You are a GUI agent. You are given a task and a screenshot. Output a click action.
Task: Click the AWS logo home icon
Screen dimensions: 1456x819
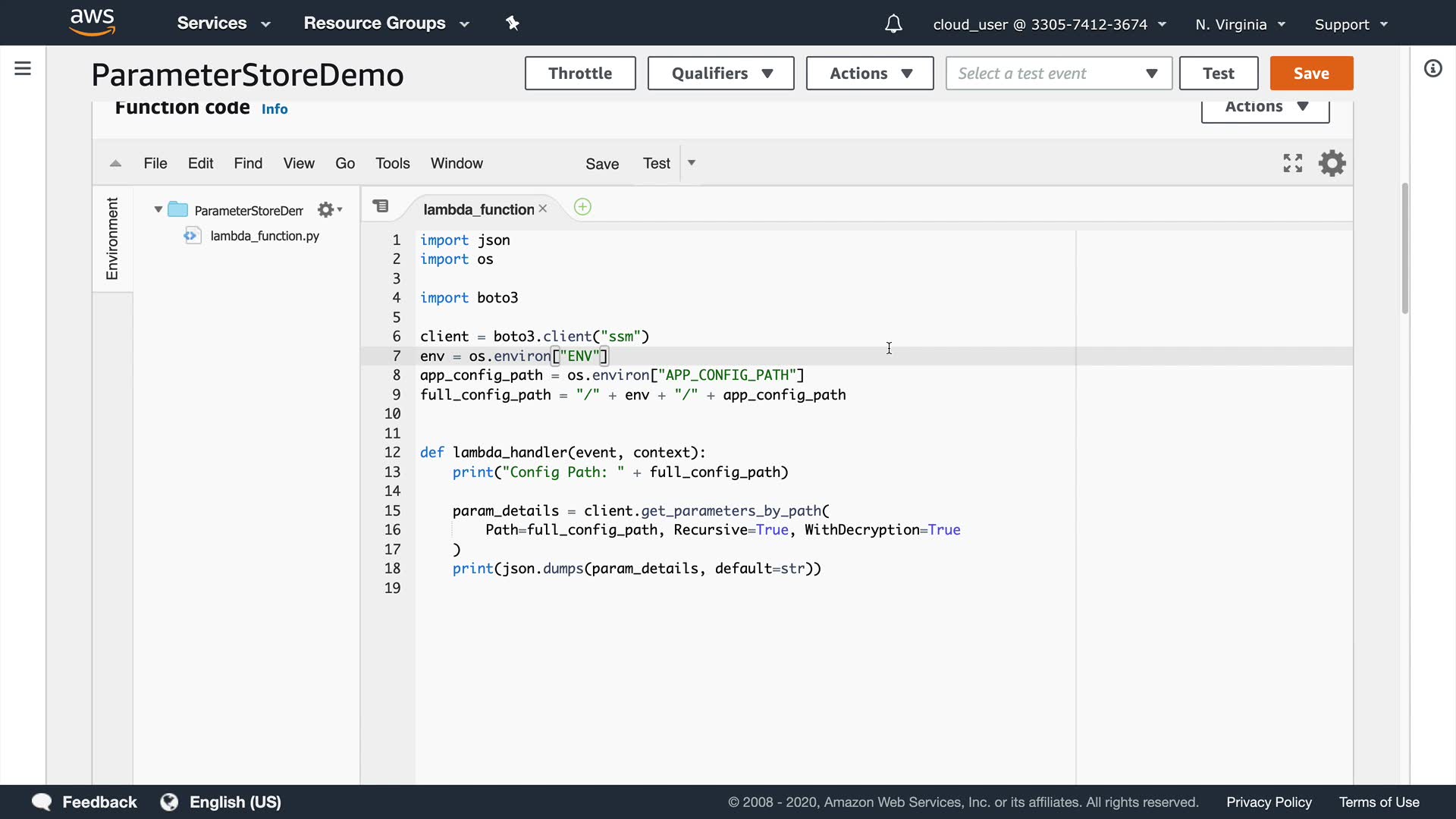[x=92, y=22]
